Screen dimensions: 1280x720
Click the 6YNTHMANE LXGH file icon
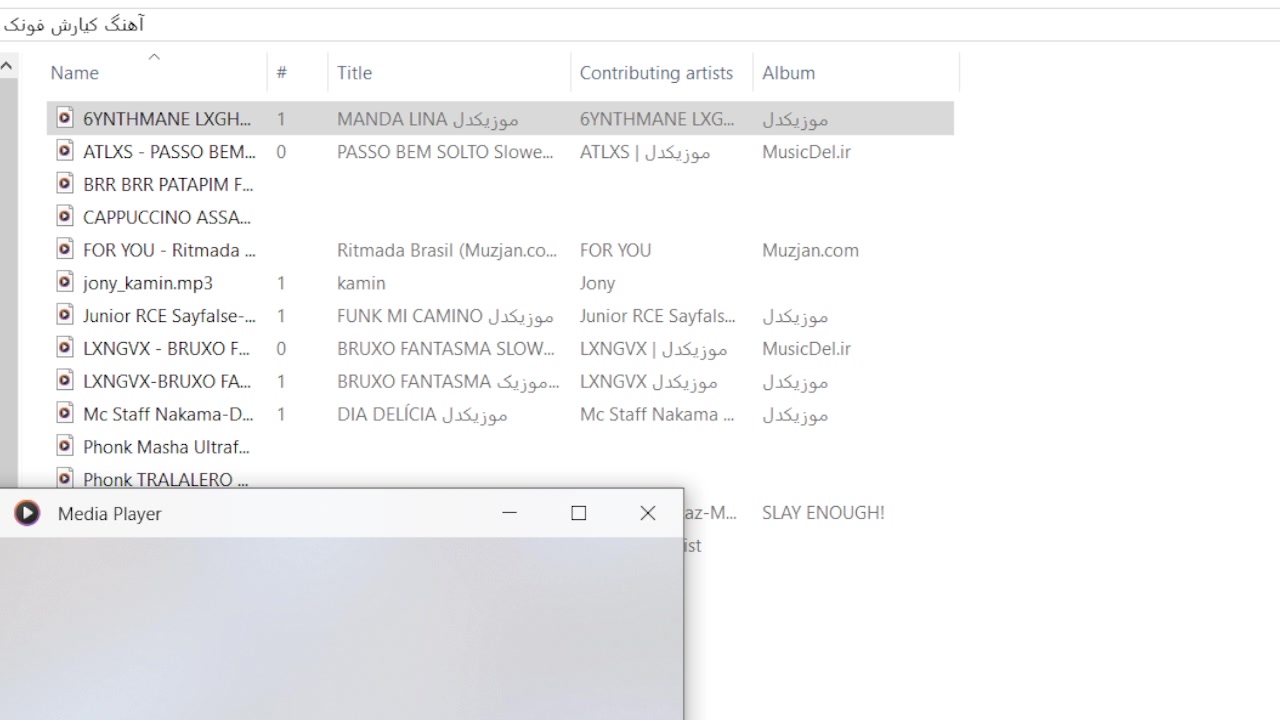65,118
